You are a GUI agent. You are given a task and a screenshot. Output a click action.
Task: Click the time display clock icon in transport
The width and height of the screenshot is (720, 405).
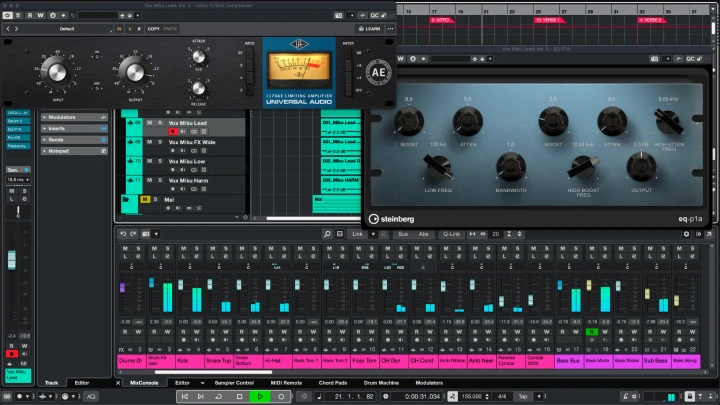(386, 396)
